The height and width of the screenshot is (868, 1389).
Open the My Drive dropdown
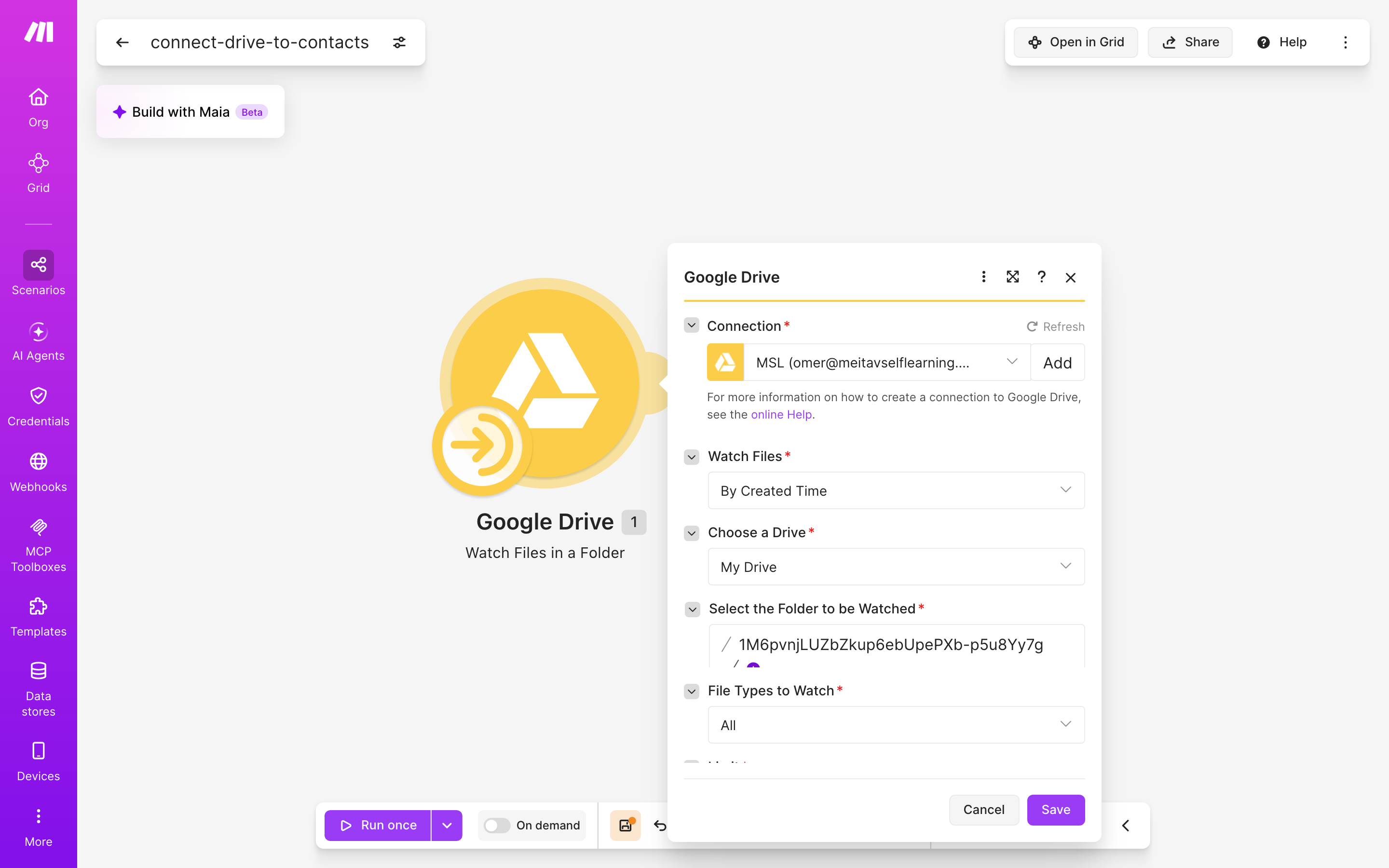click(896, 567)
